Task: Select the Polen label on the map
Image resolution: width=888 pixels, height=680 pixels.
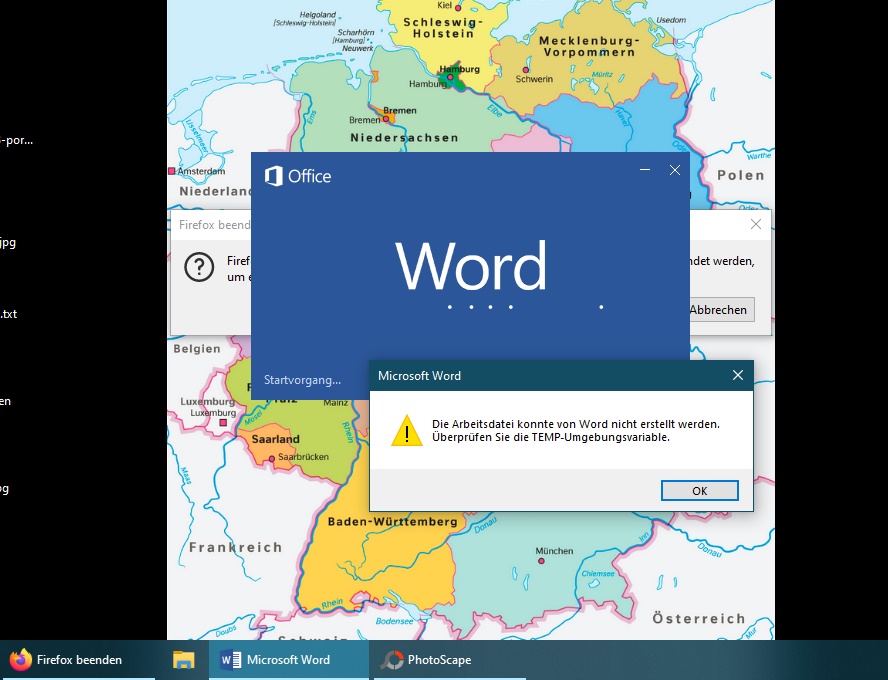Action: 741,175
